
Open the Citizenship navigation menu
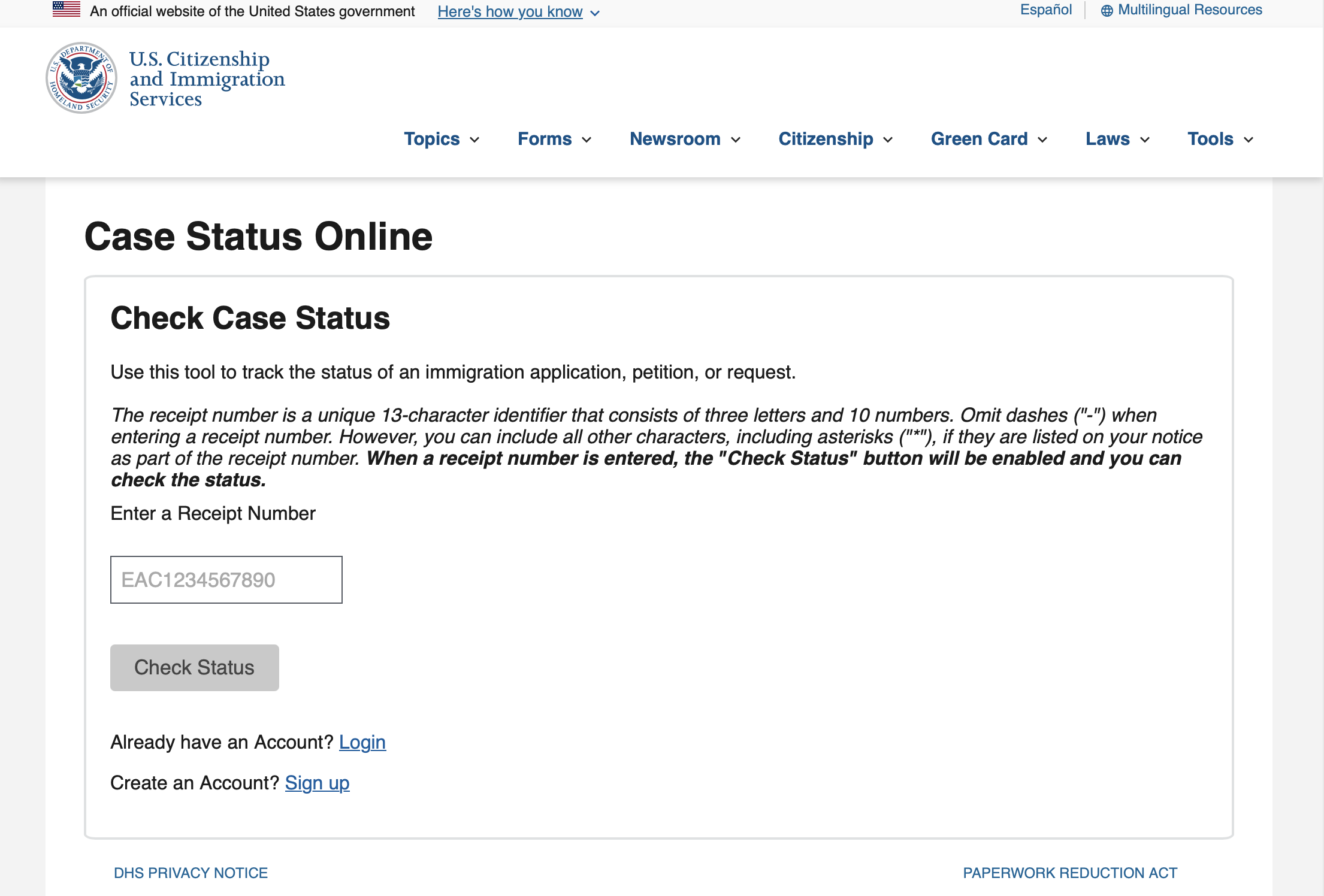[836, 139]
